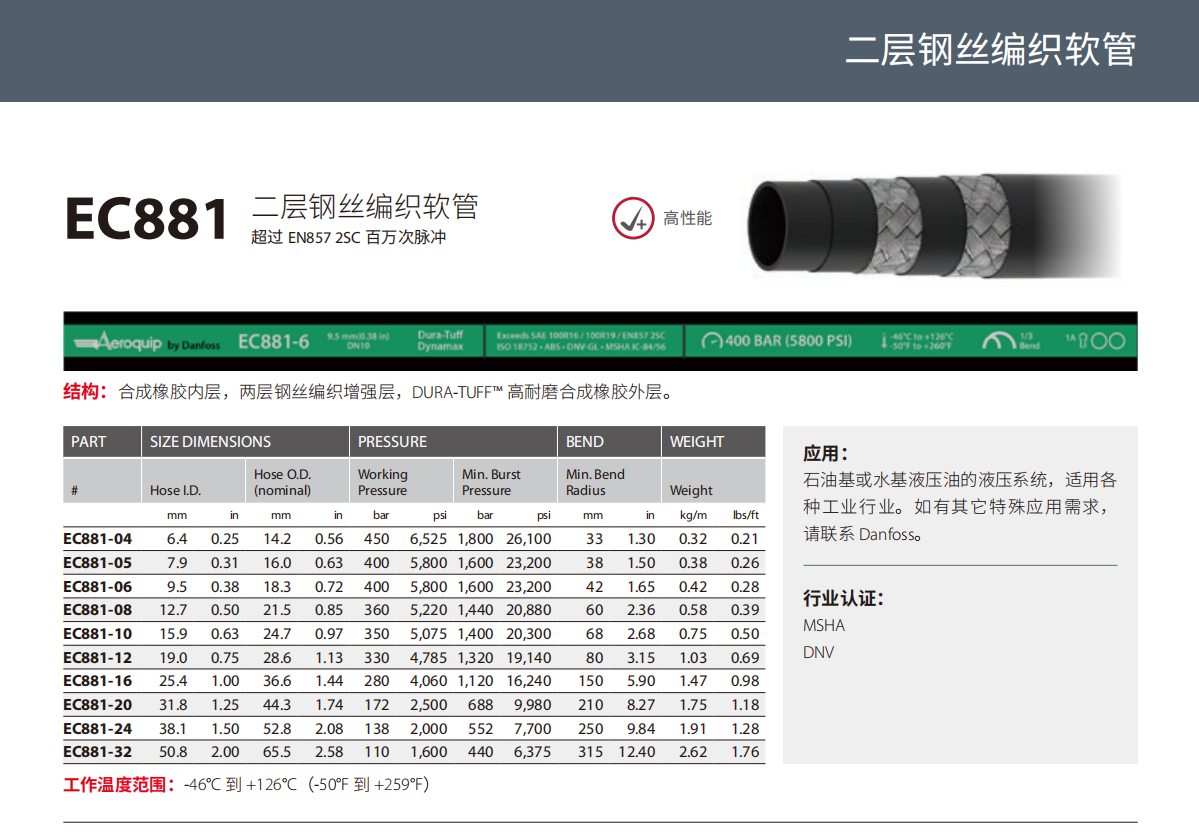Select the EC881-32 part number
This screenshot has width=1199, height=832.
[98, 752]
